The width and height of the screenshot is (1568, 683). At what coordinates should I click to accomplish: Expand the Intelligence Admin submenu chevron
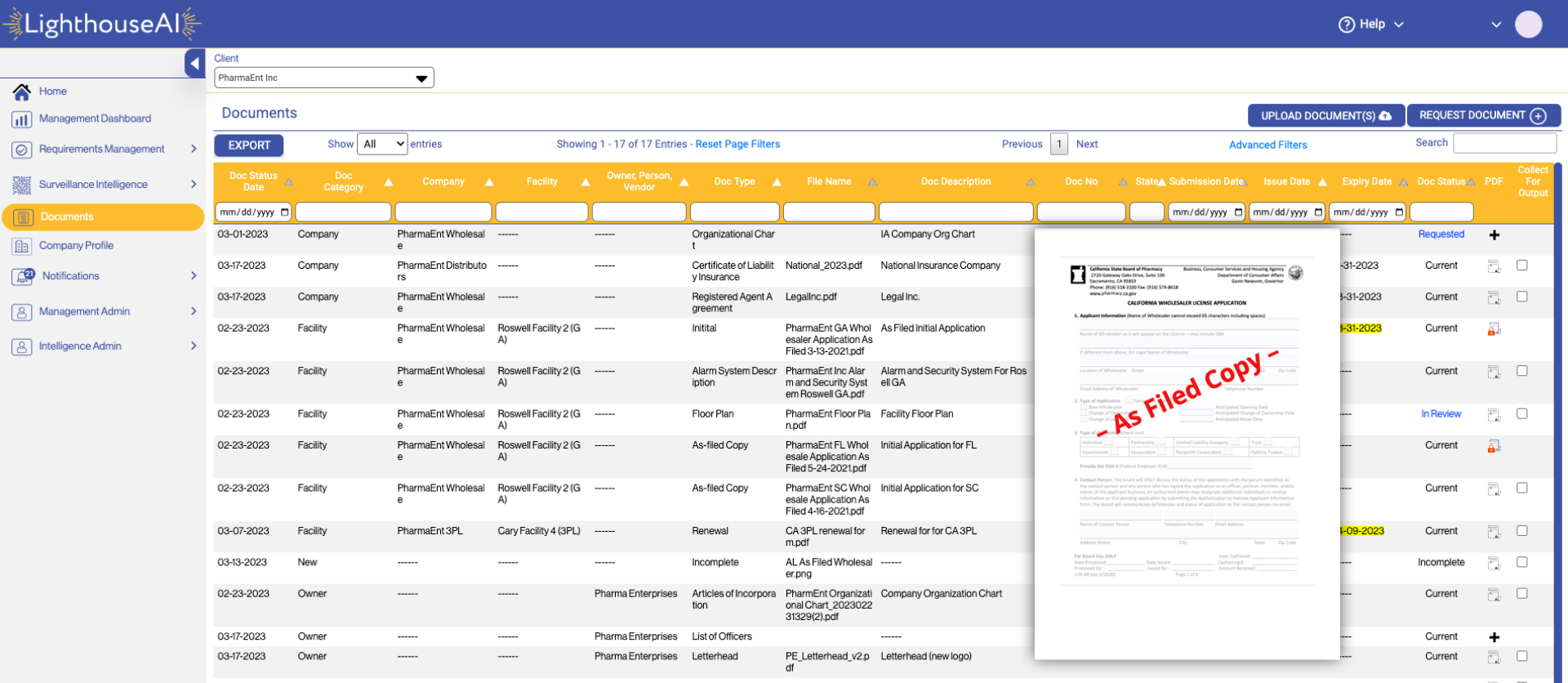[194, 346]
